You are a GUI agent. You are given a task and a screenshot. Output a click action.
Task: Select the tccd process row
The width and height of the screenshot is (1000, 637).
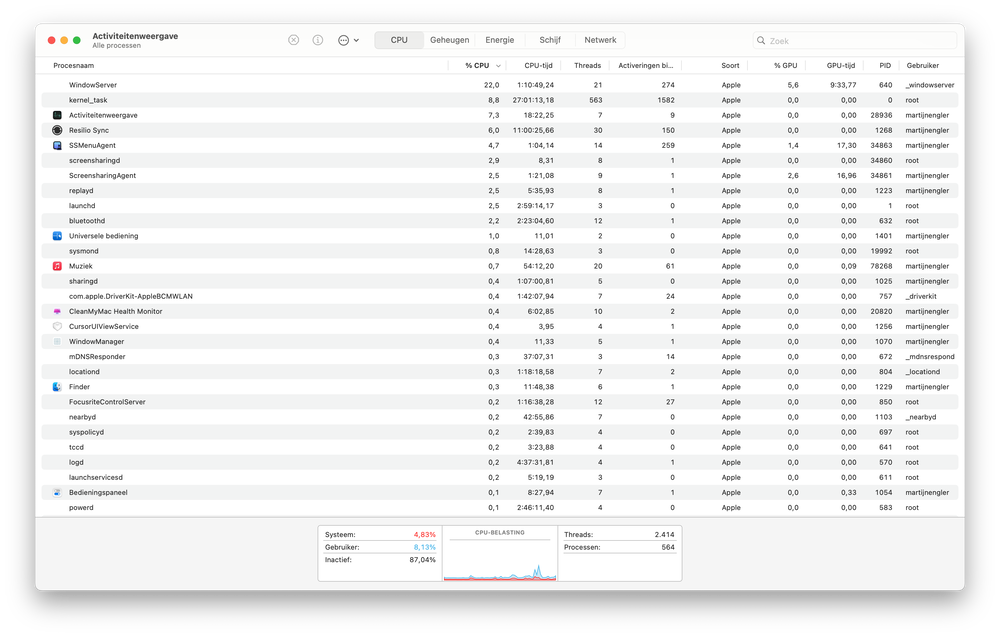point(499,447)
